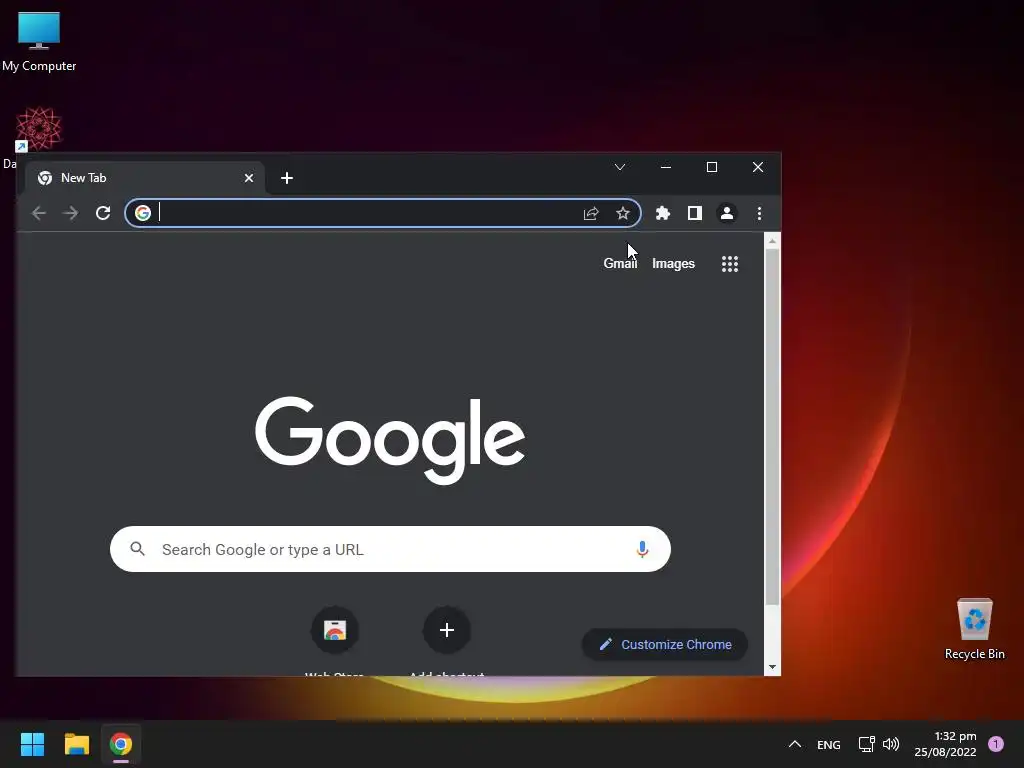The width and height of the screenshot is (1024, 768).
Task: Close the New Tab tab
Action: (x=249, y=178)
